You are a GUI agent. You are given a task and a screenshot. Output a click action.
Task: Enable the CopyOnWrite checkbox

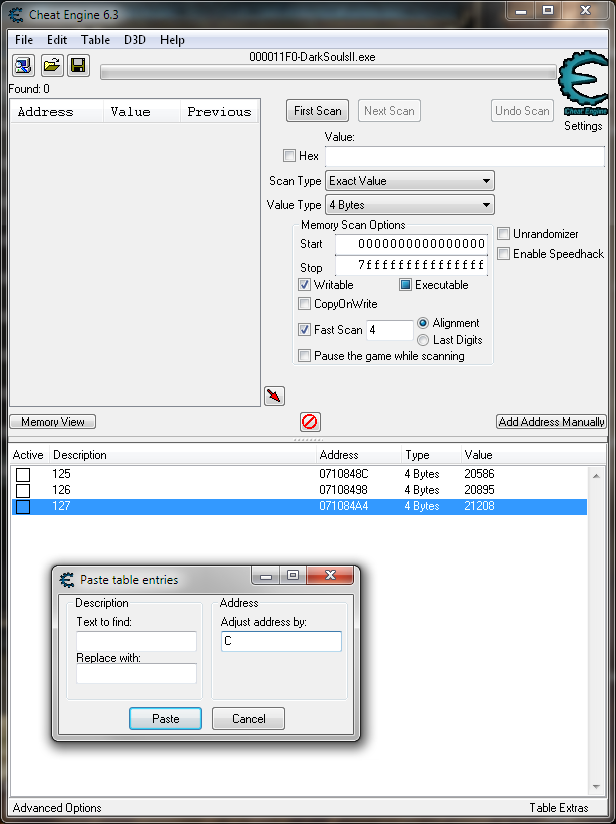[x=304, y=304]
